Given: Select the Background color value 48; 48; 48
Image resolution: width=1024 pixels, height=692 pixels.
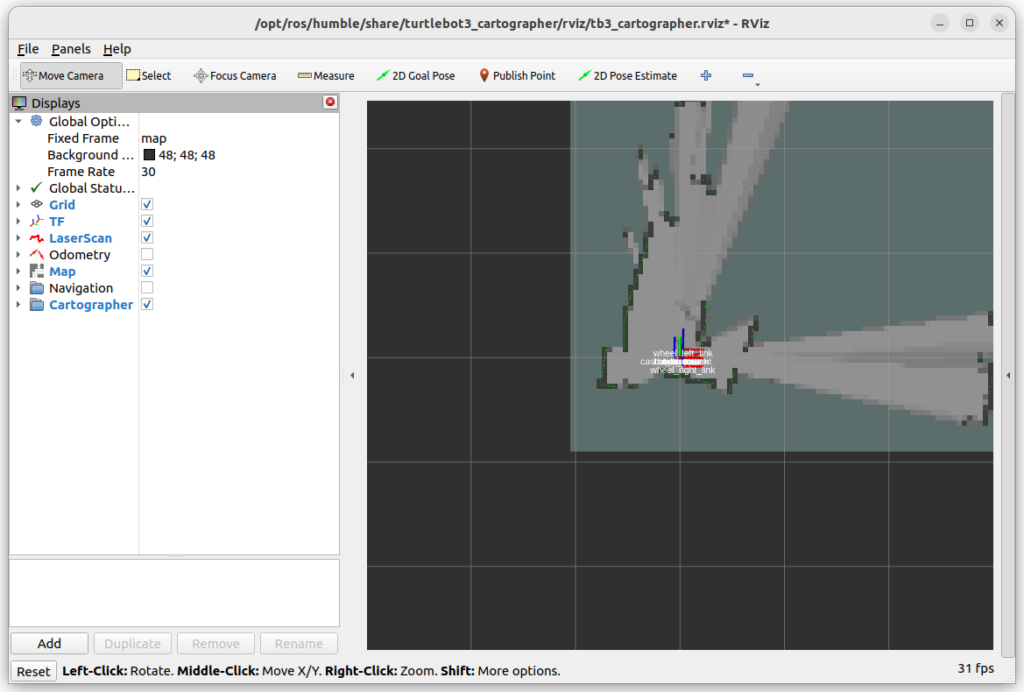Looking at the screenshot, I should [187, 155].
